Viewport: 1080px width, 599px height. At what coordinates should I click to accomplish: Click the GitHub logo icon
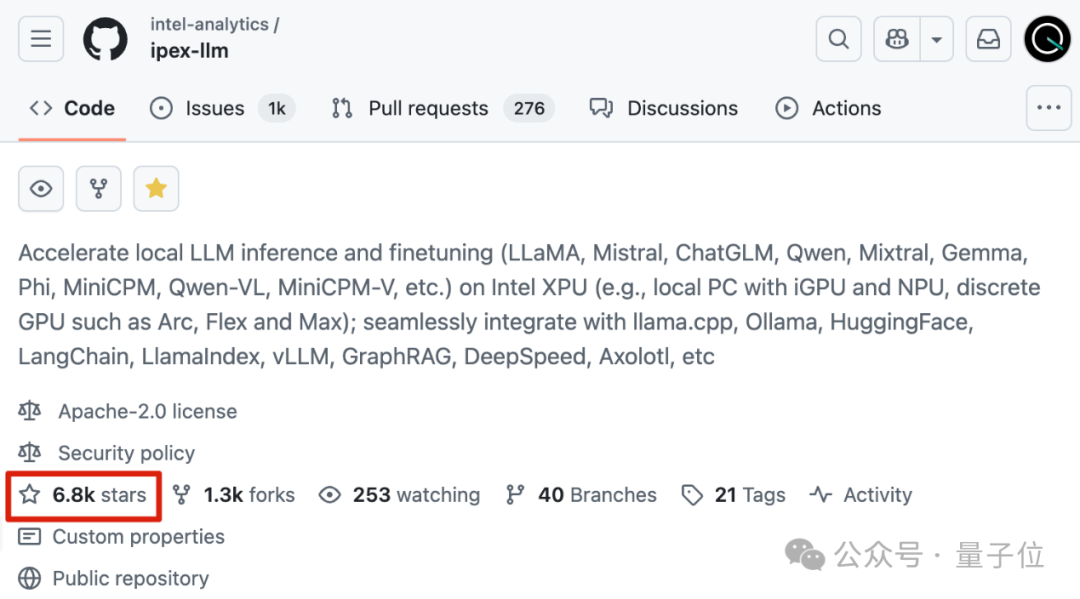click(x=106, y=39)
